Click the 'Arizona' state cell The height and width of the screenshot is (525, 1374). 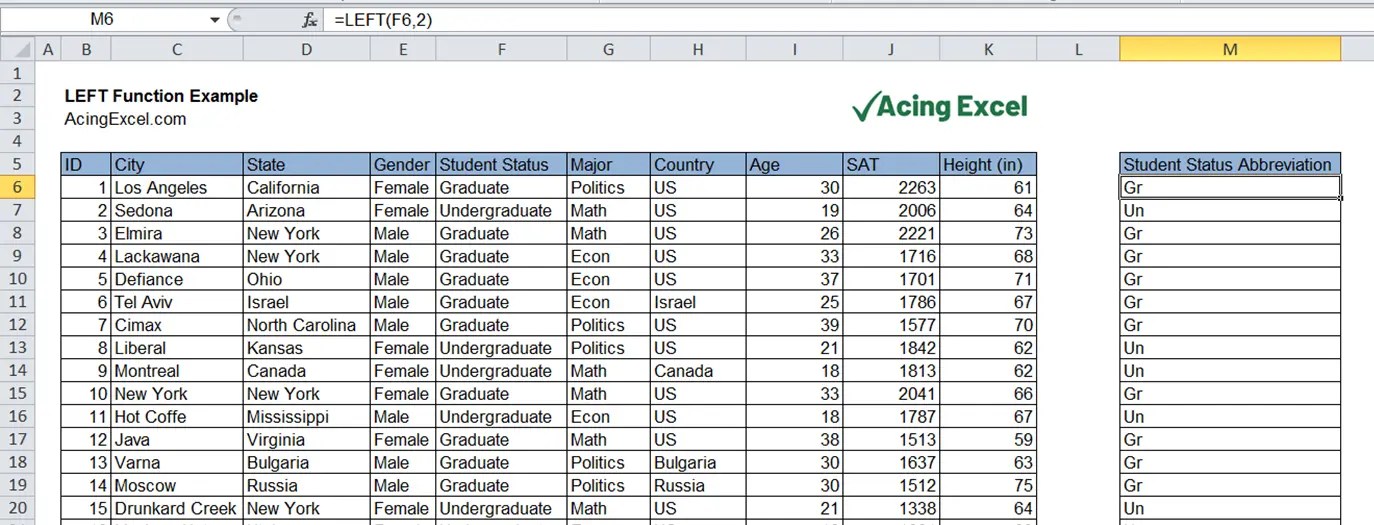pos(306,211)
